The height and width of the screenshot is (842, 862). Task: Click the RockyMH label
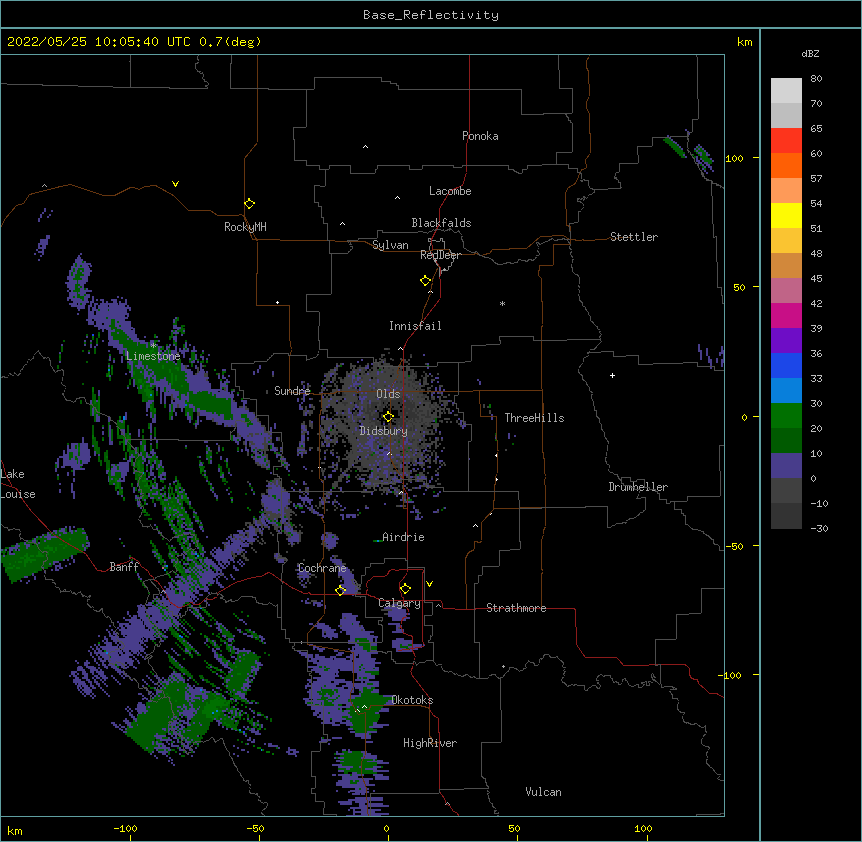[x=245, y=227]
